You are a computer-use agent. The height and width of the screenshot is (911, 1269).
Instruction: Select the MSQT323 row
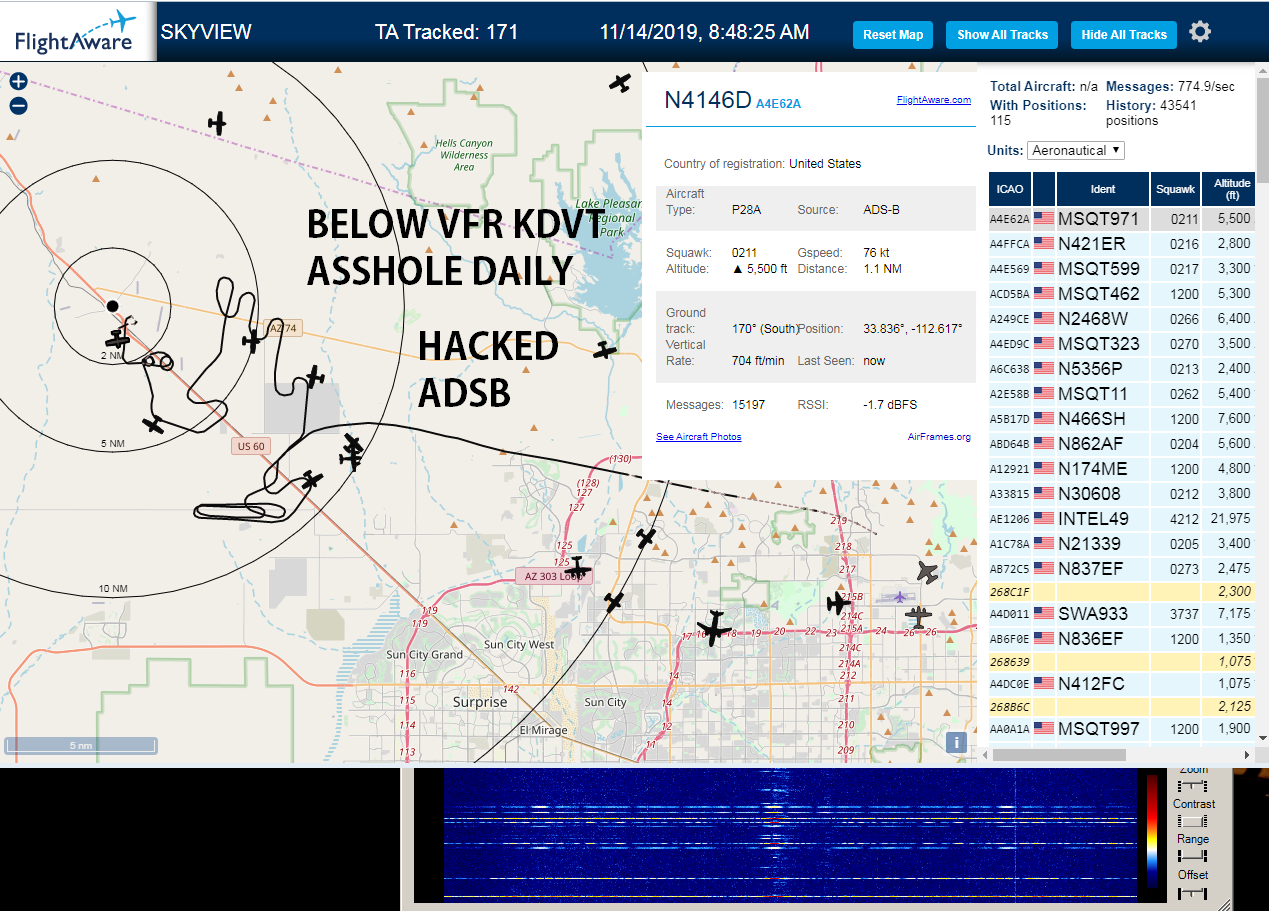pyautogui.click(x=1122, y=343)
